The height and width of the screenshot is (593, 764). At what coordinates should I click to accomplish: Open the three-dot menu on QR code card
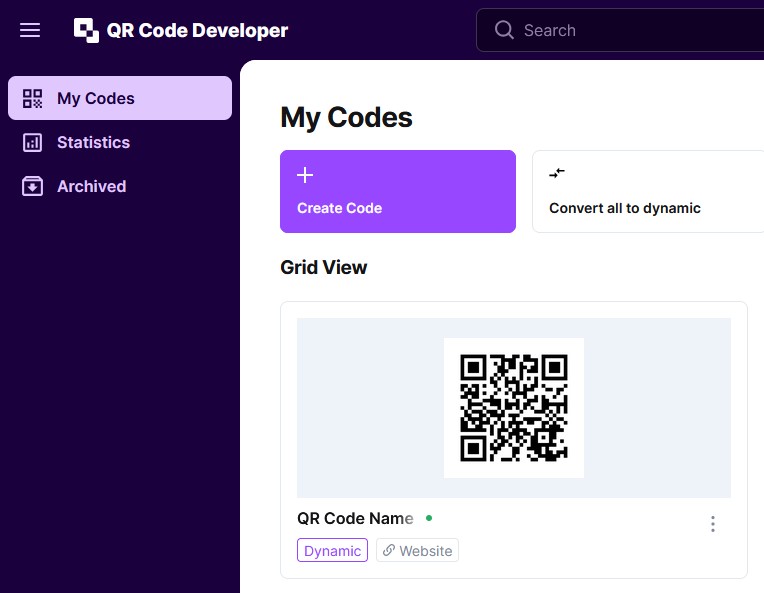(712, 524)
